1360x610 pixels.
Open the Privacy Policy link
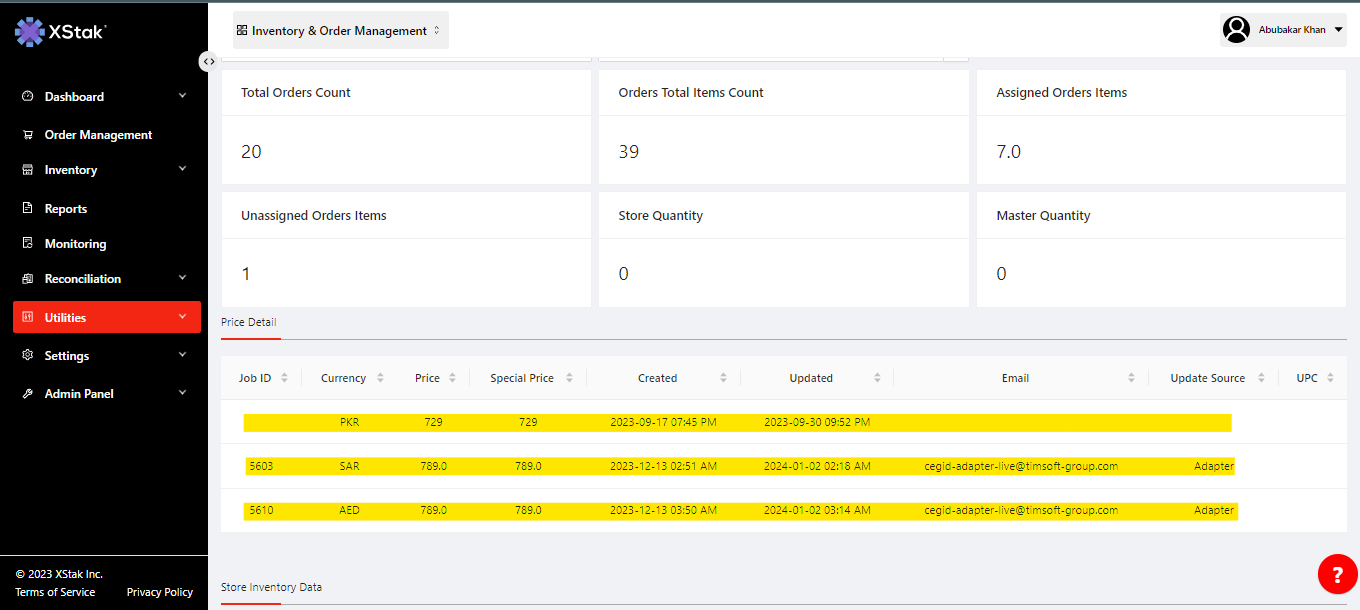click(x=160, y=592)
